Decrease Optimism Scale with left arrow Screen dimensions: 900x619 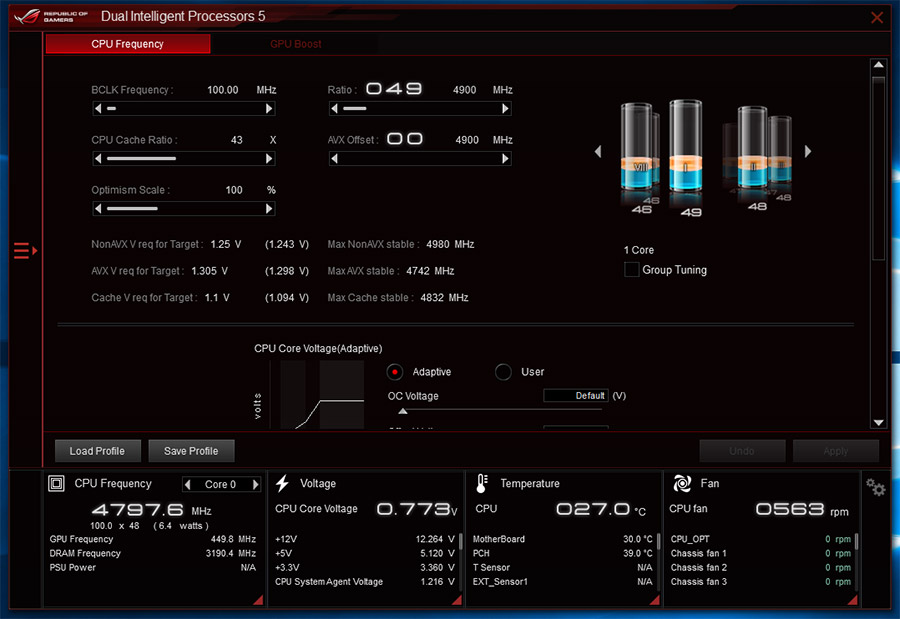(x=98, y=208)
